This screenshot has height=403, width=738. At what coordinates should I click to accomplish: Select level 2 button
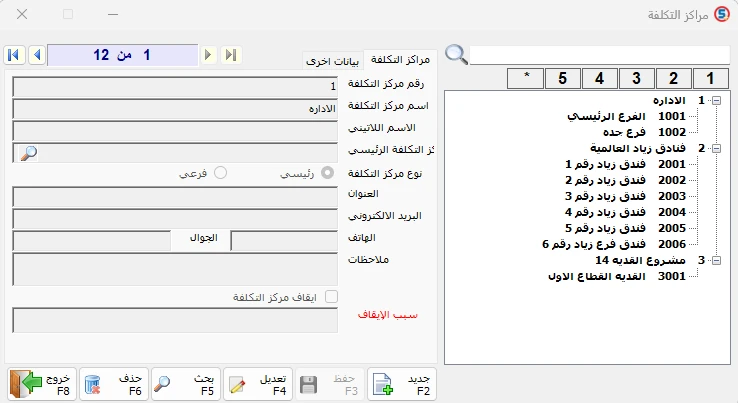click(674, 78)
